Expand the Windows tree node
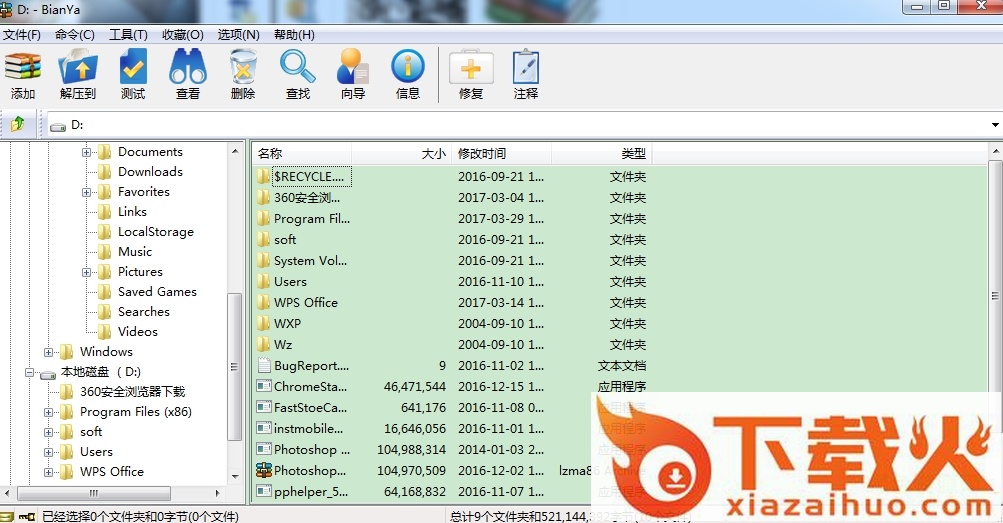Viewport: 1003px width, 523px height. [x=48, y=352]
